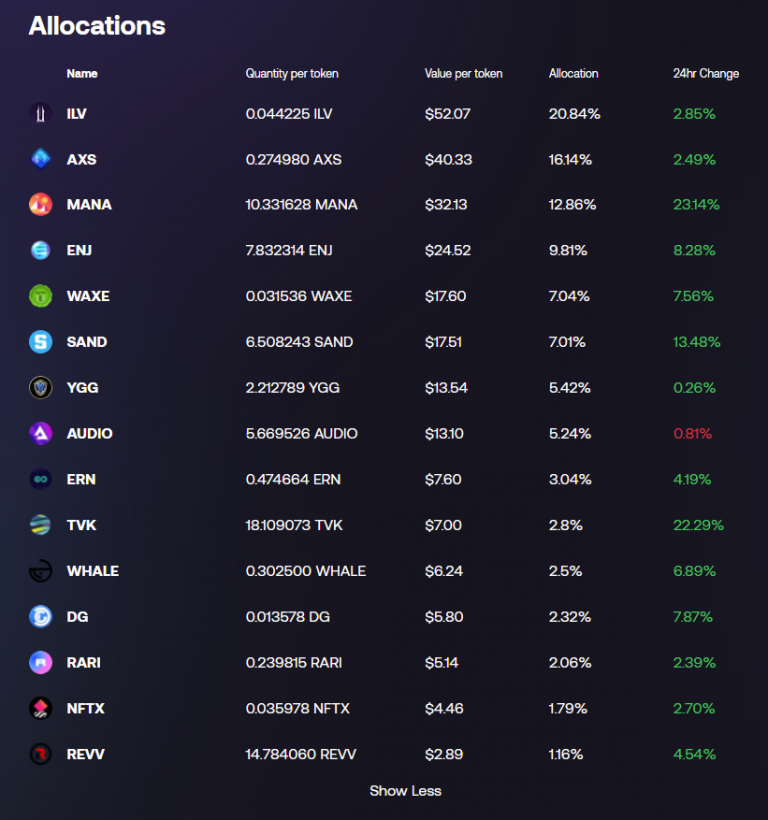Click the MANA token name
Viewport: 768px width, 820px height.
pos(89,205)
